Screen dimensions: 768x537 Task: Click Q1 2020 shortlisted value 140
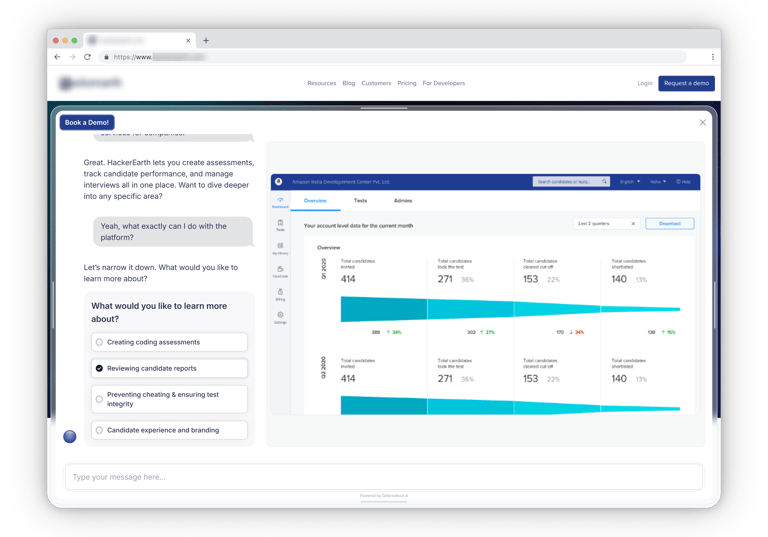(619, 279)
